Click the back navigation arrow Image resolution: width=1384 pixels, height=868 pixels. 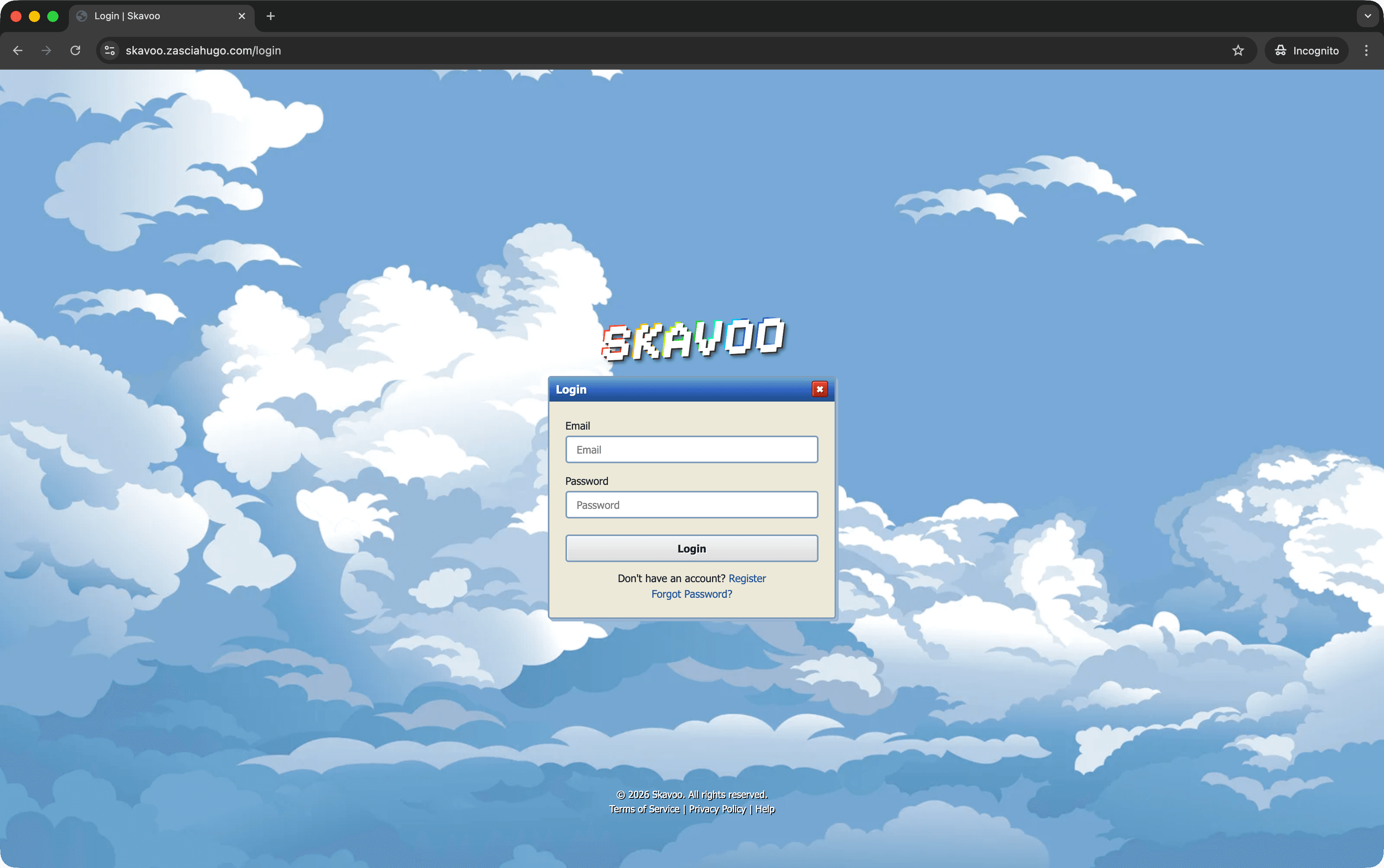(18, 50)
